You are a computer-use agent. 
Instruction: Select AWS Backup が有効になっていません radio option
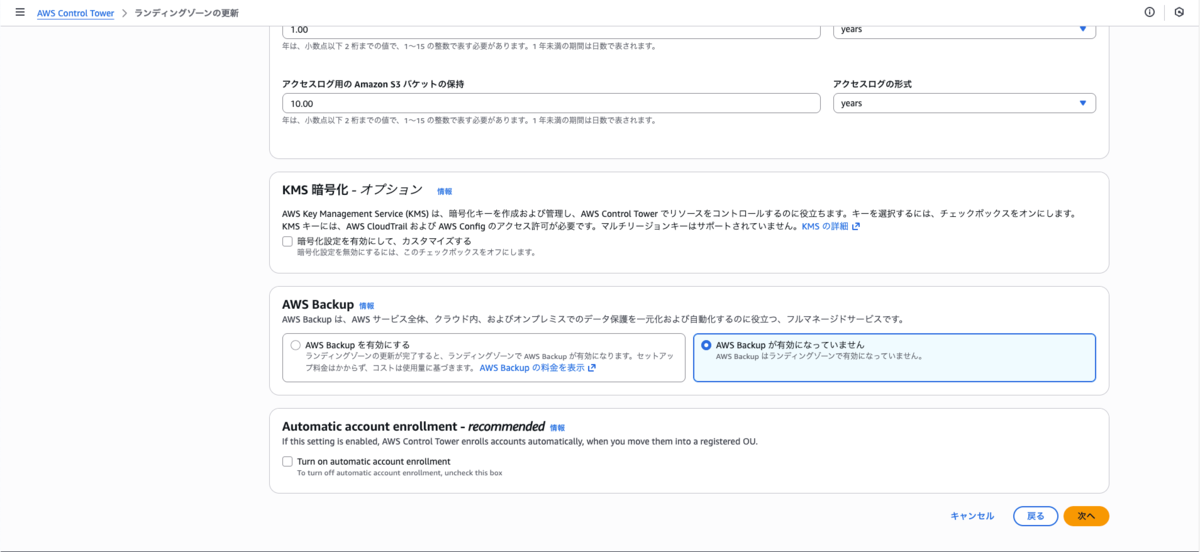pos(707,345)
